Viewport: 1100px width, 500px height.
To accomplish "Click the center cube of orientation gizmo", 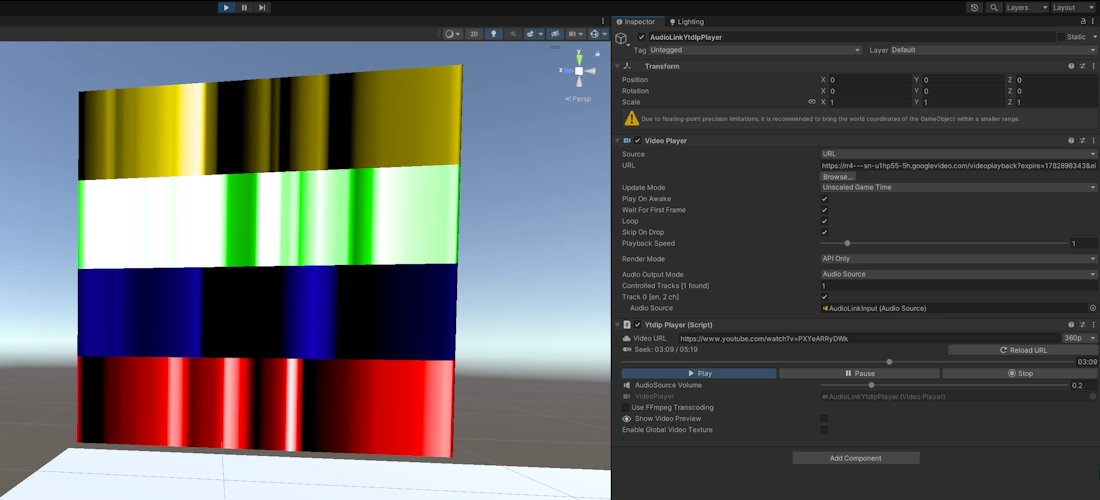I will [579, 71].
